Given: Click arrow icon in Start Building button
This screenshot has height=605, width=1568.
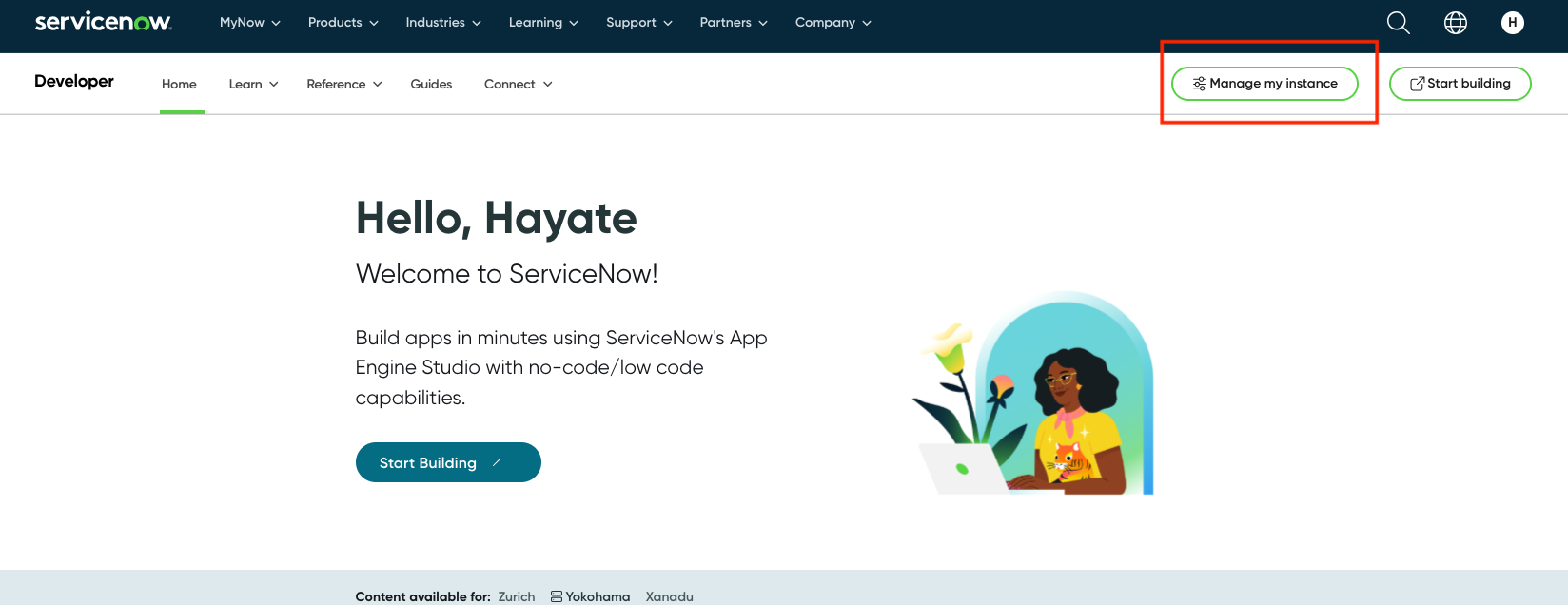Looking at the screenshot, I should pos(497,462).
